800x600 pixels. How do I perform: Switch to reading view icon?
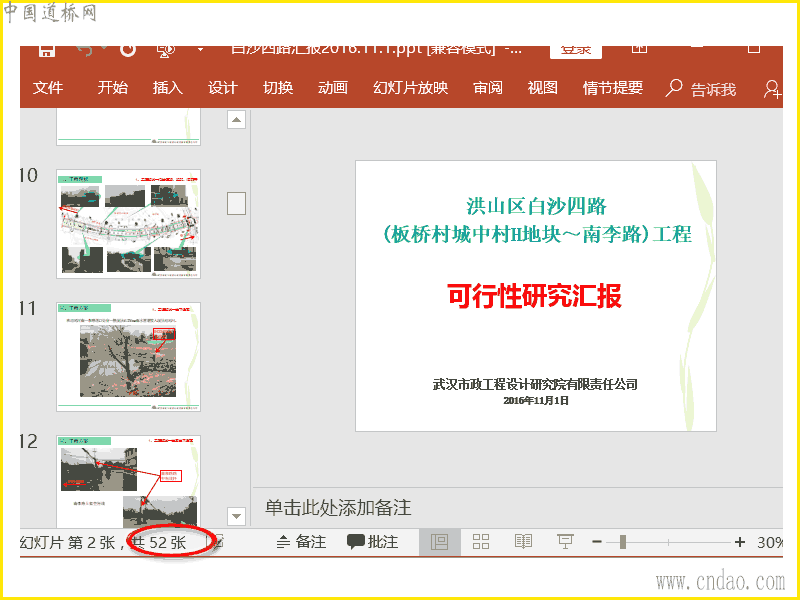click(523, 542)
